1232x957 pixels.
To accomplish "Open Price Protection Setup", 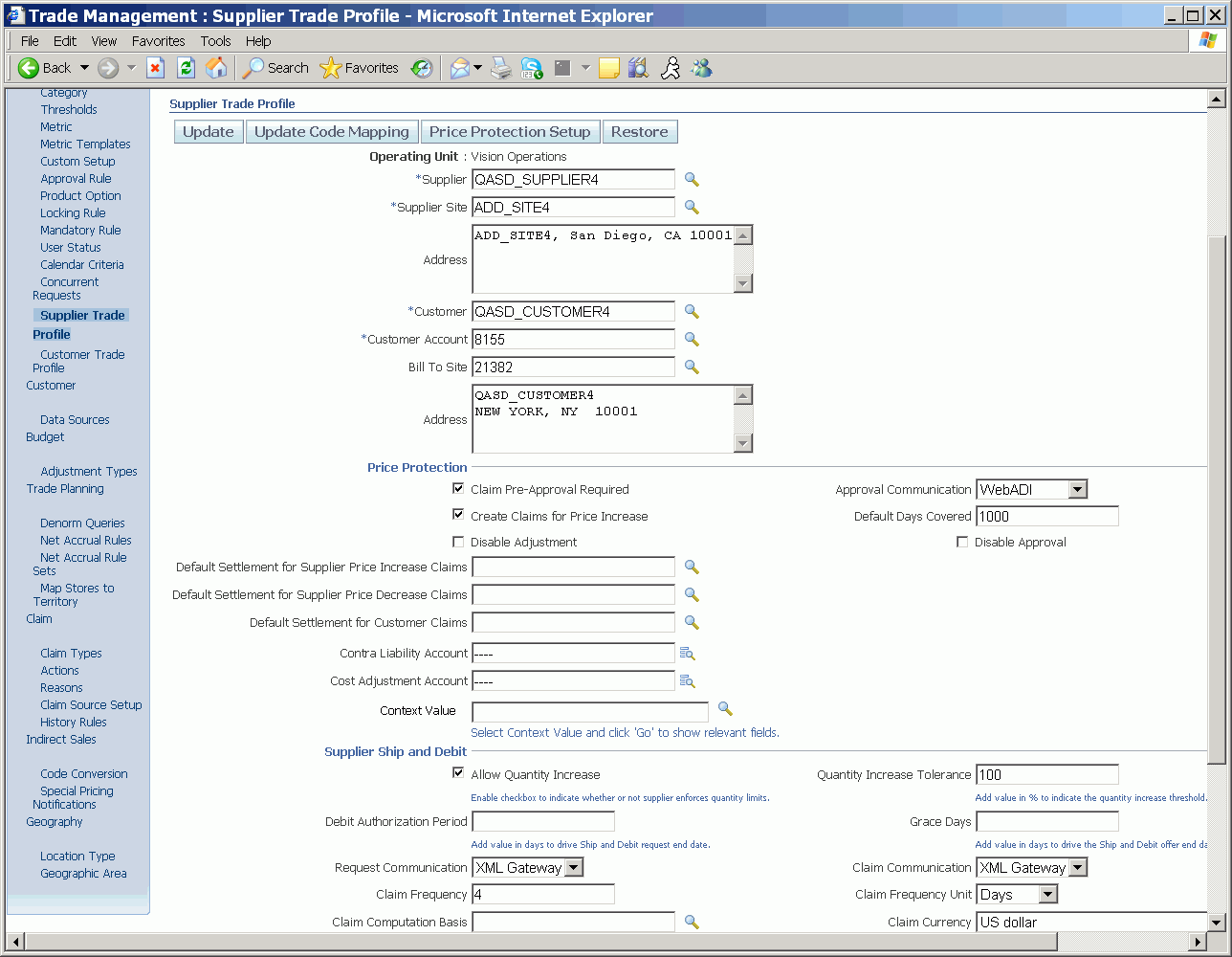I will click(510, 132).
